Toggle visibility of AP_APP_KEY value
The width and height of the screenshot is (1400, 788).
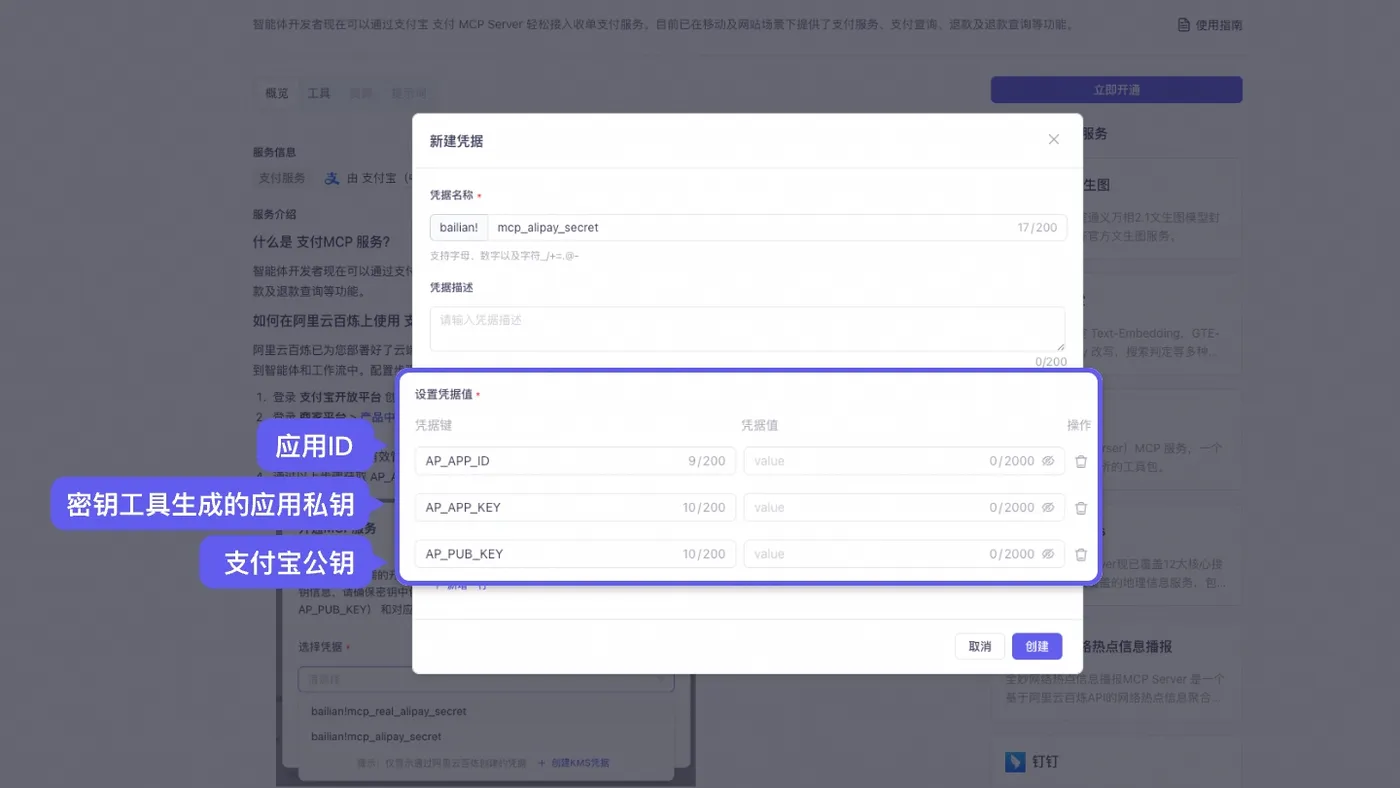tap(1048, 508)
